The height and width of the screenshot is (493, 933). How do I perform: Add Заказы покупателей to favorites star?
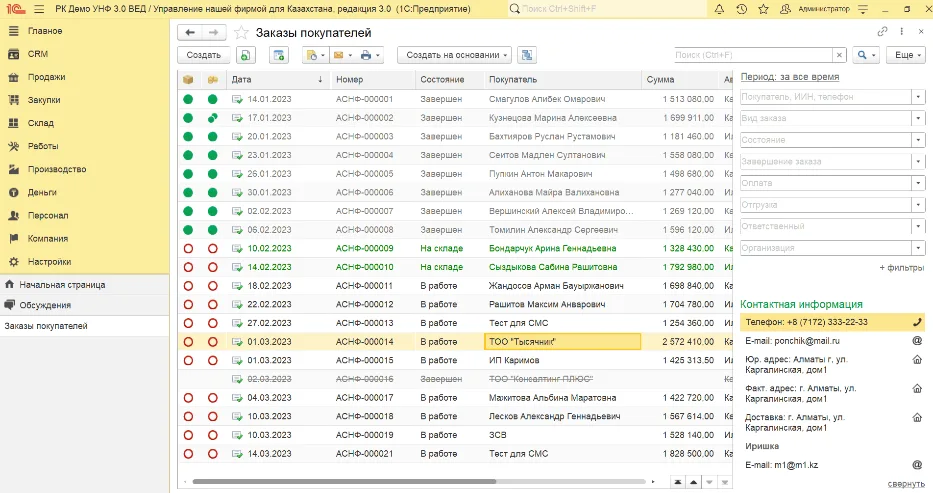[x=241, y=33]
